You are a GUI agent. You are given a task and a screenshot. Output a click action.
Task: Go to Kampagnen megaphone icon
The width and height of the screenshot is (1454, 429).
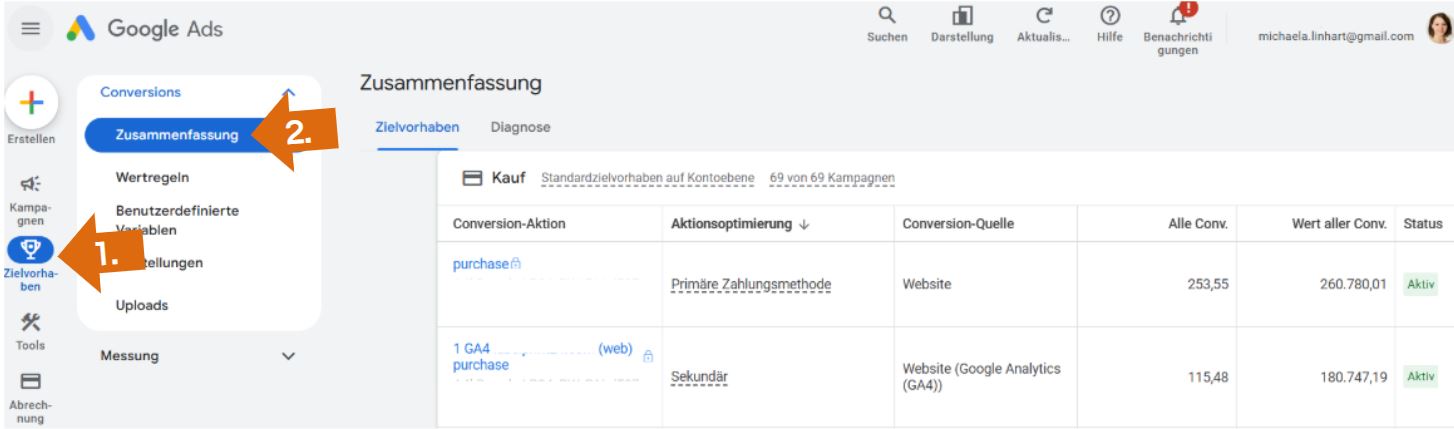(x=31, y=183)
